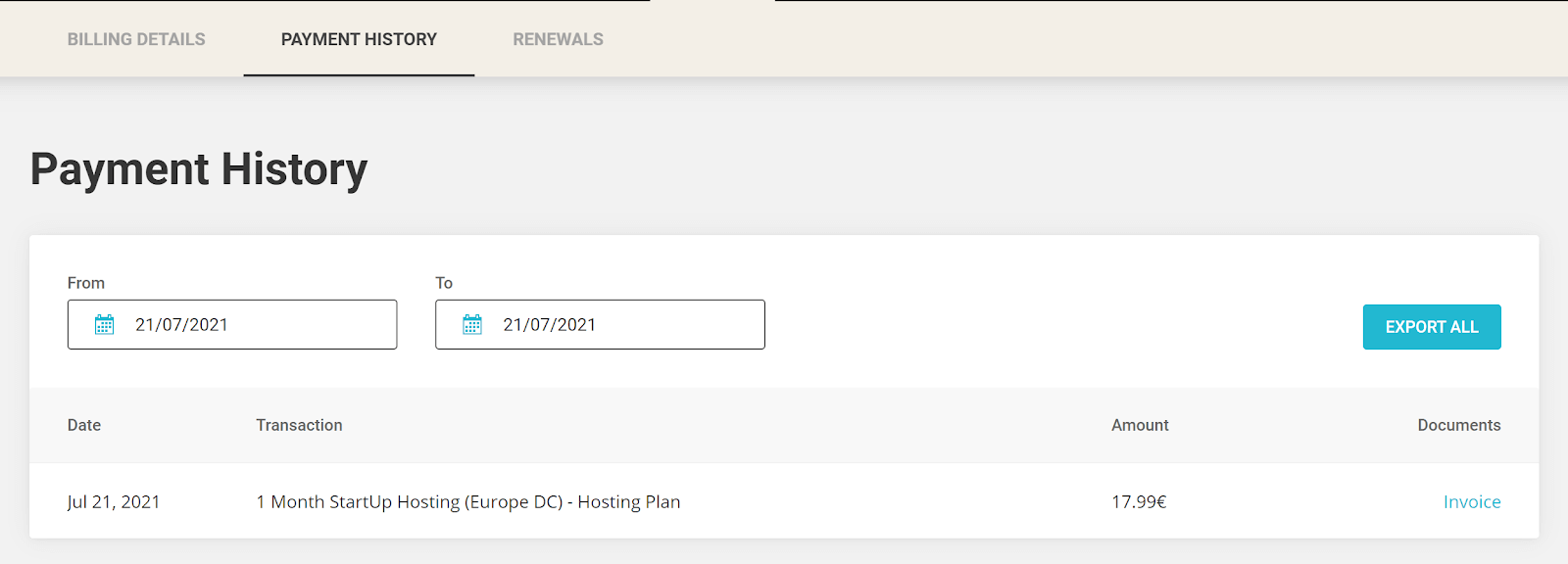Select the Jul 21, 2021 date cell

tap(114, 502)
